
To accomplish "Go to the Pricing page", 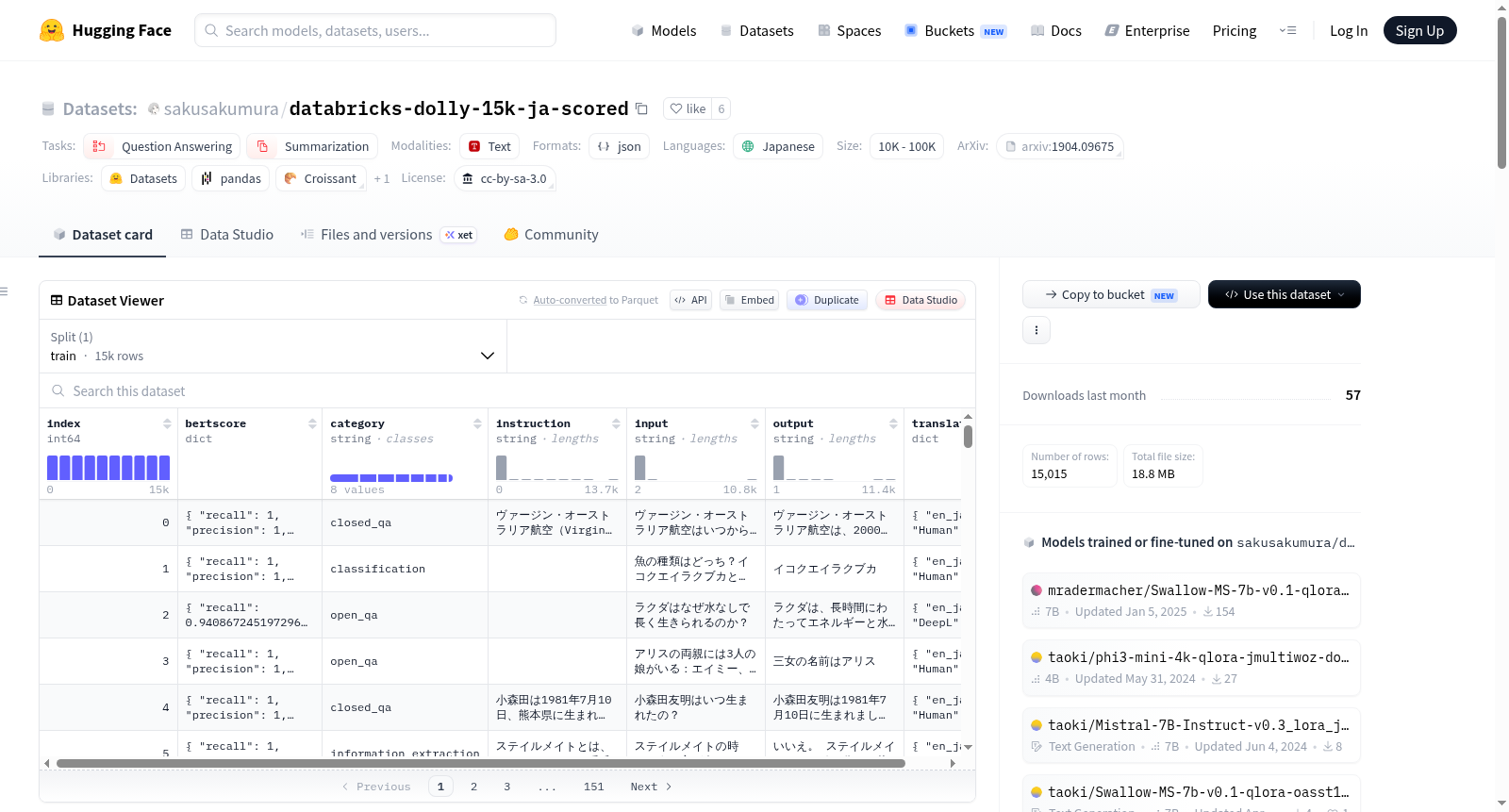I will point(1235,30).
